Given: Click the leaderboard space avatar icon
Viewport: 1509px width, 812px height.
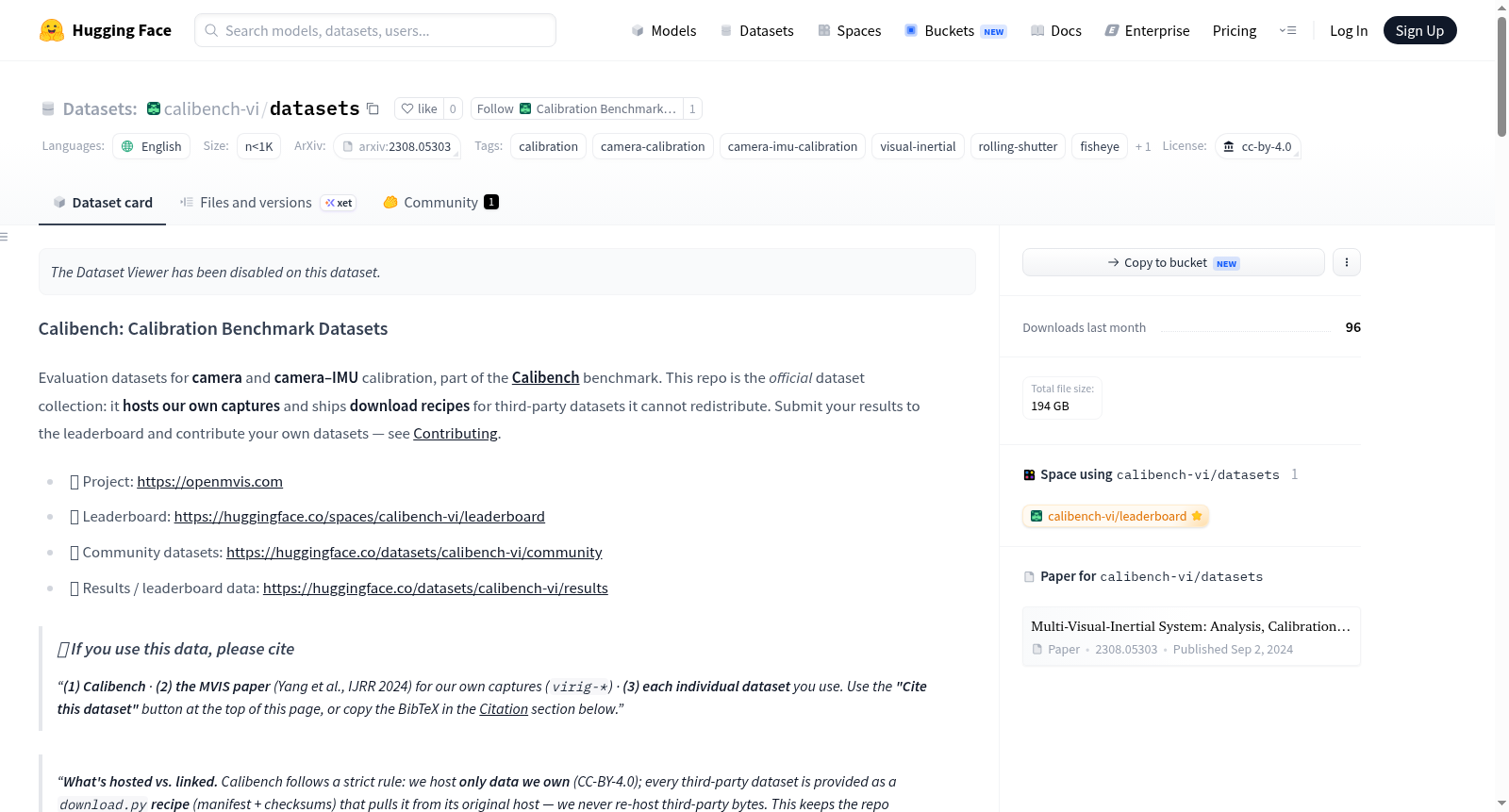Looking at the screenshot, I should (x=1036, y=516).
